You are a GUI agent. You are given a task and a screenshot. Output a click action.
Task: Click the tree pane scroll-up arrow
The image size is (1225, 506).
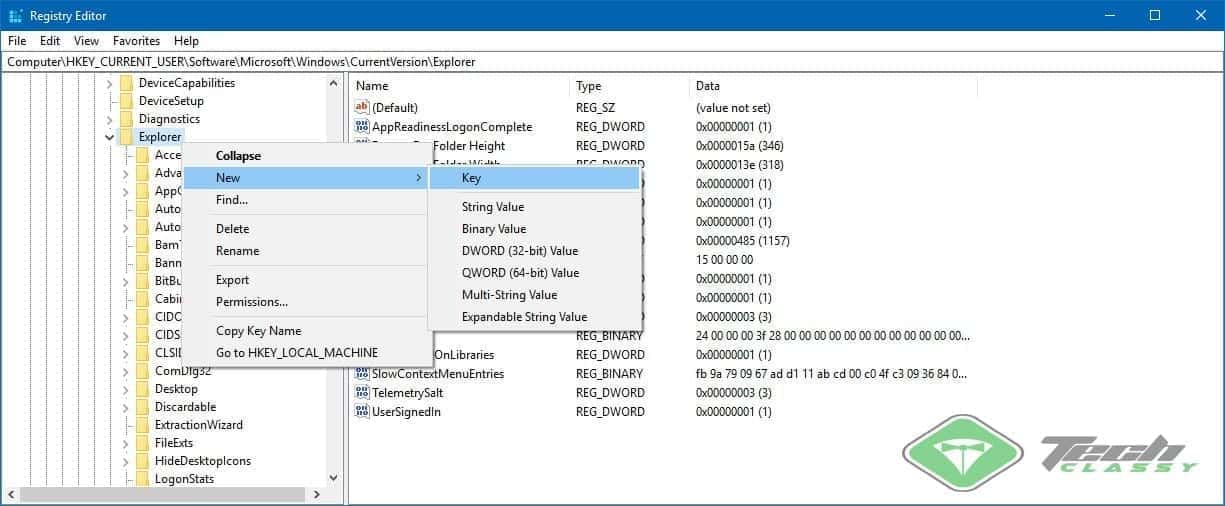coord(334,83)
